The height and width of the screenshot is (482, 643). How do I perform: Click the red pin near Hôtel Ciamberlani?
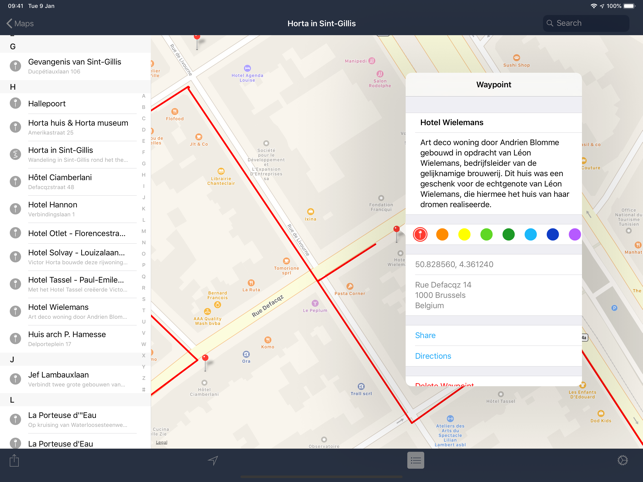205,358
